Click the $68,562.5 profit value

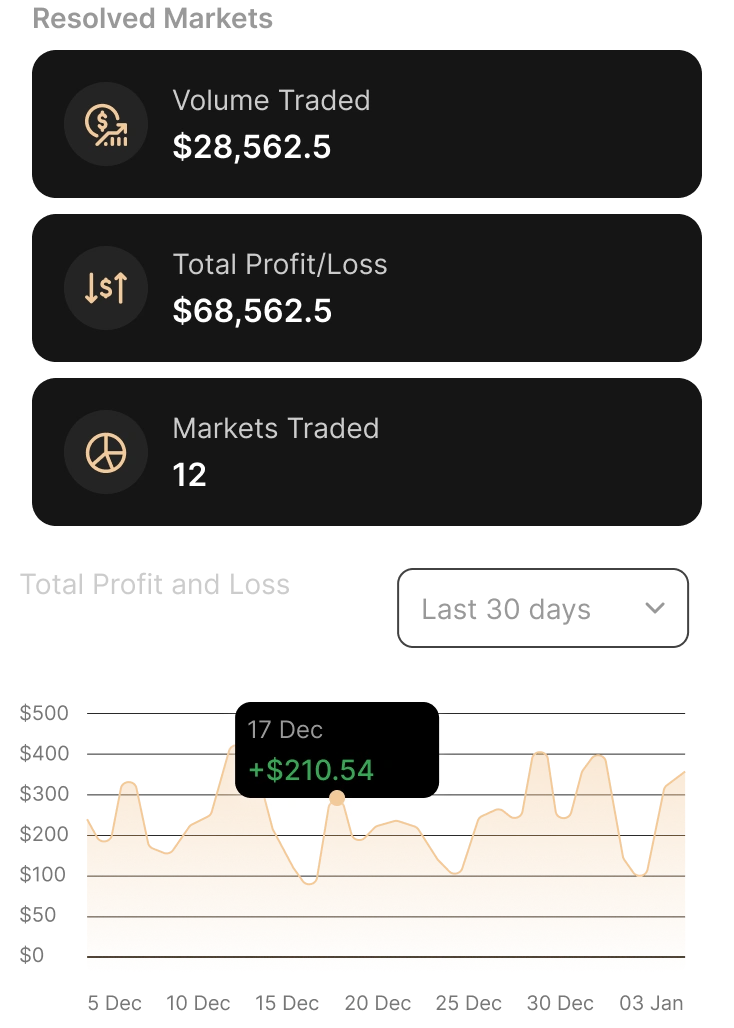click(252, 311)
